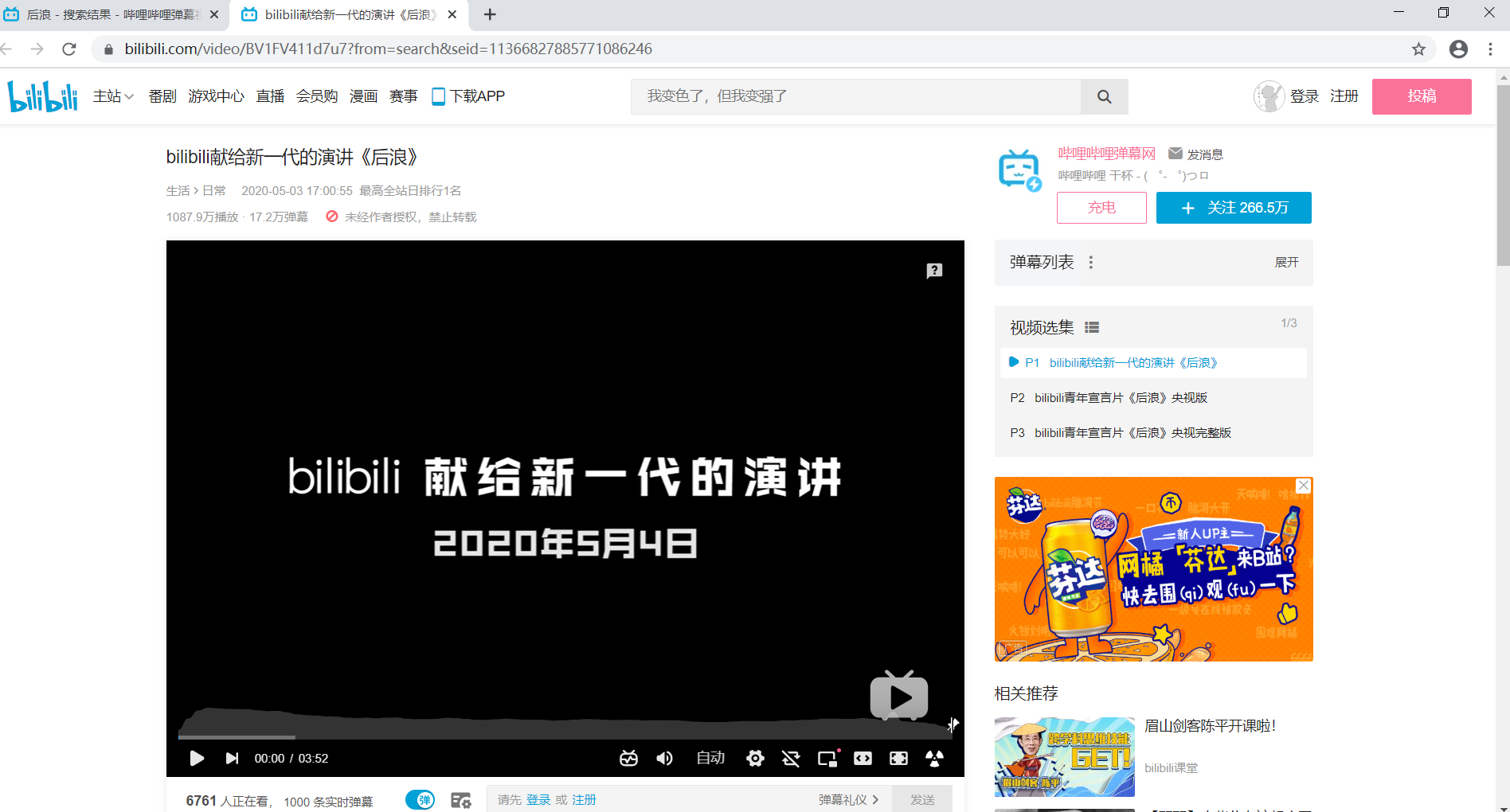The image size is (1510, 812).
Task: Expand the 主站 dropdown menu
Action: coord(113,96)
